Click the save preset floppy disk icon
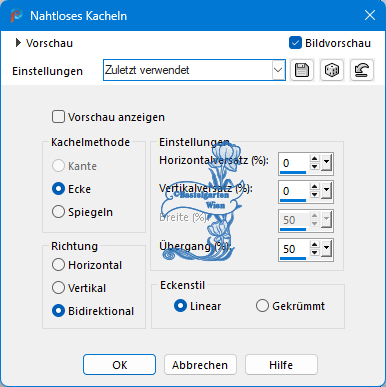386x387 pixels. click(302, 70)
